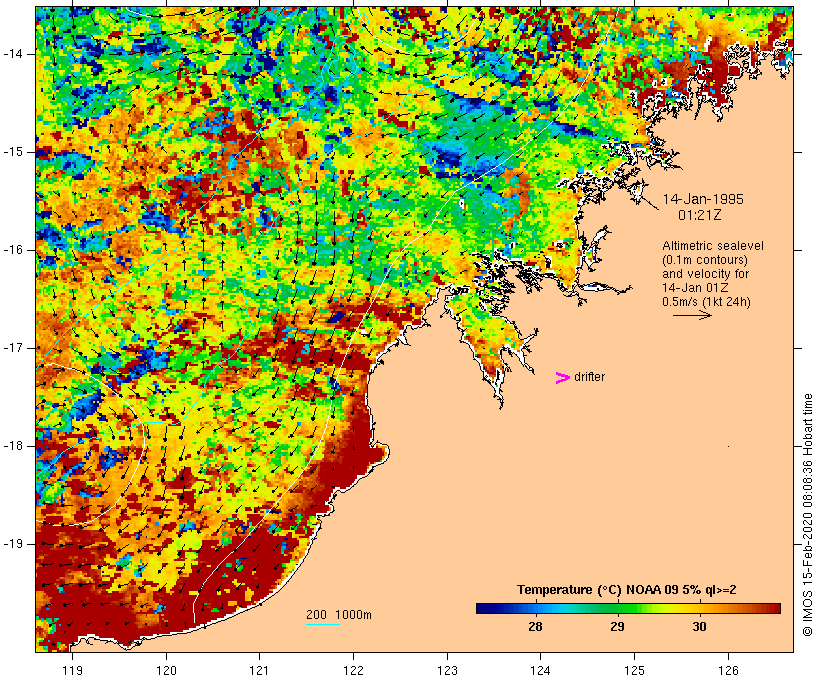Click the 'and velocity for' caption line

705,274
